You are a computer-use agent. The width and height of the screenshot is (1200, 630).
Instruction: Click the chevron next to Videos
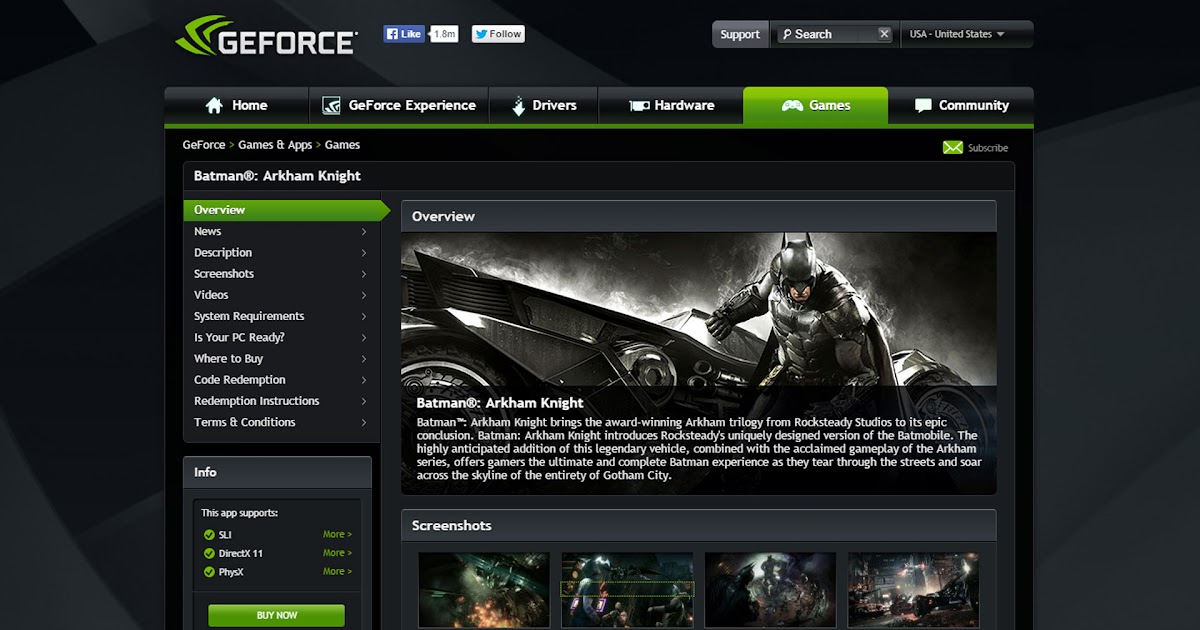(364, 296)
